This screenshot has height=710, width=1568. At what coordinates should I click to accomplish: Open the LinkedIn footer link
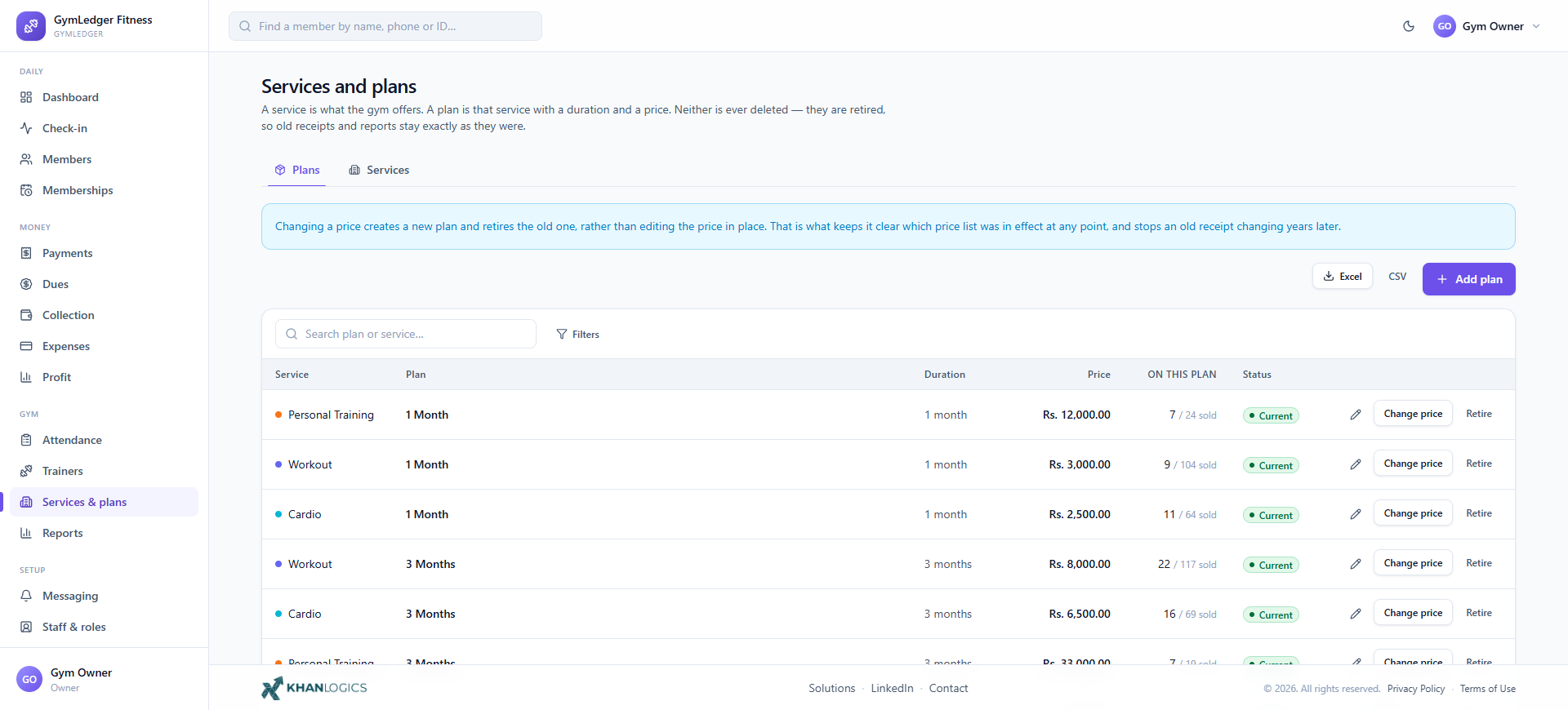click(x=892, y=688)
